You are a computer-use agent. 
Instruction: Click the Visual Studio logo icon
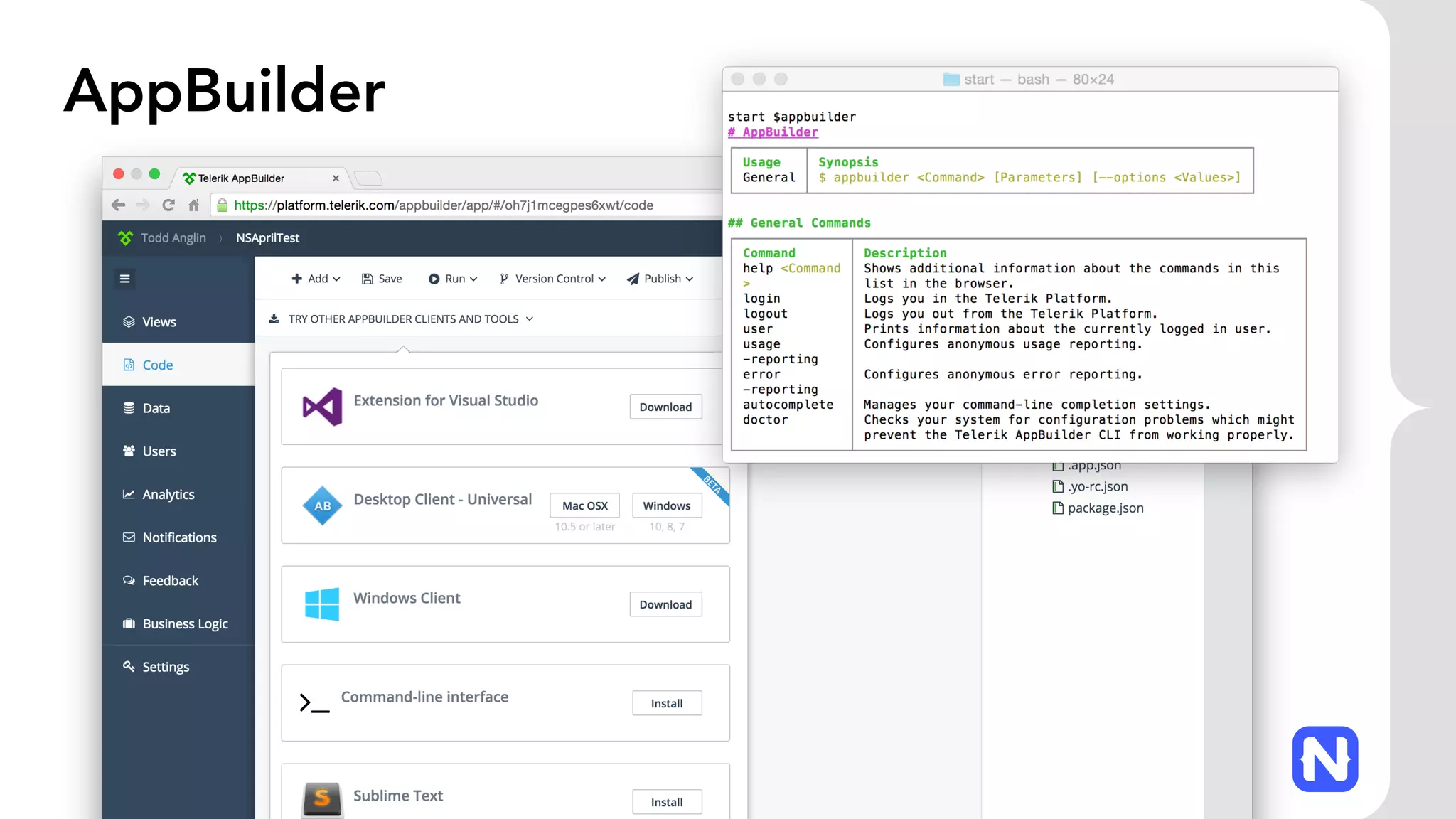[x=323, y=407]
